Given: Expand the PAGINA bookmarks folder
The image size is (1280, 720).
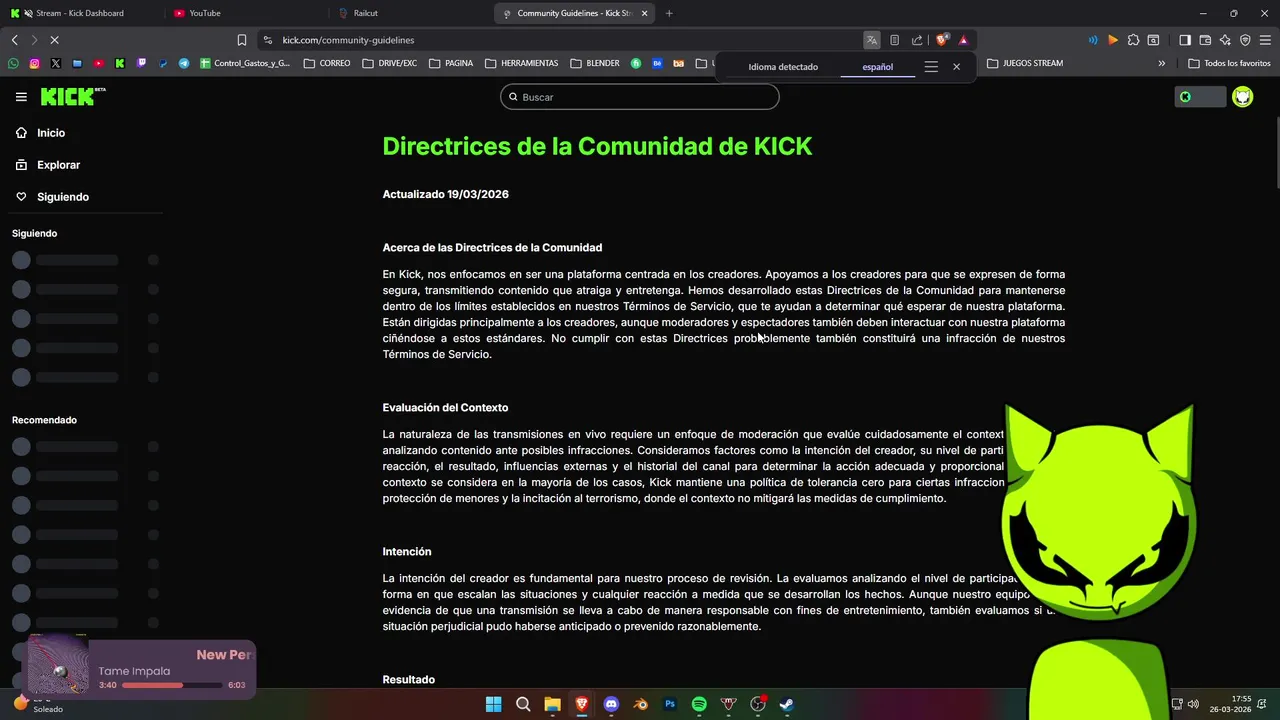Looking at the screenshot, I should pos(451,63).
